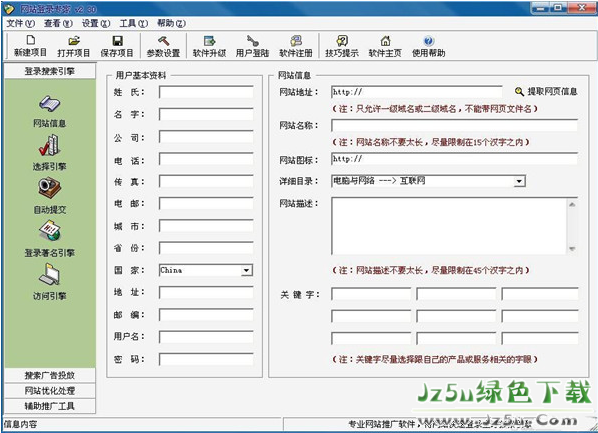
Task: Open the 文件 menu
Action: (21, 23)
